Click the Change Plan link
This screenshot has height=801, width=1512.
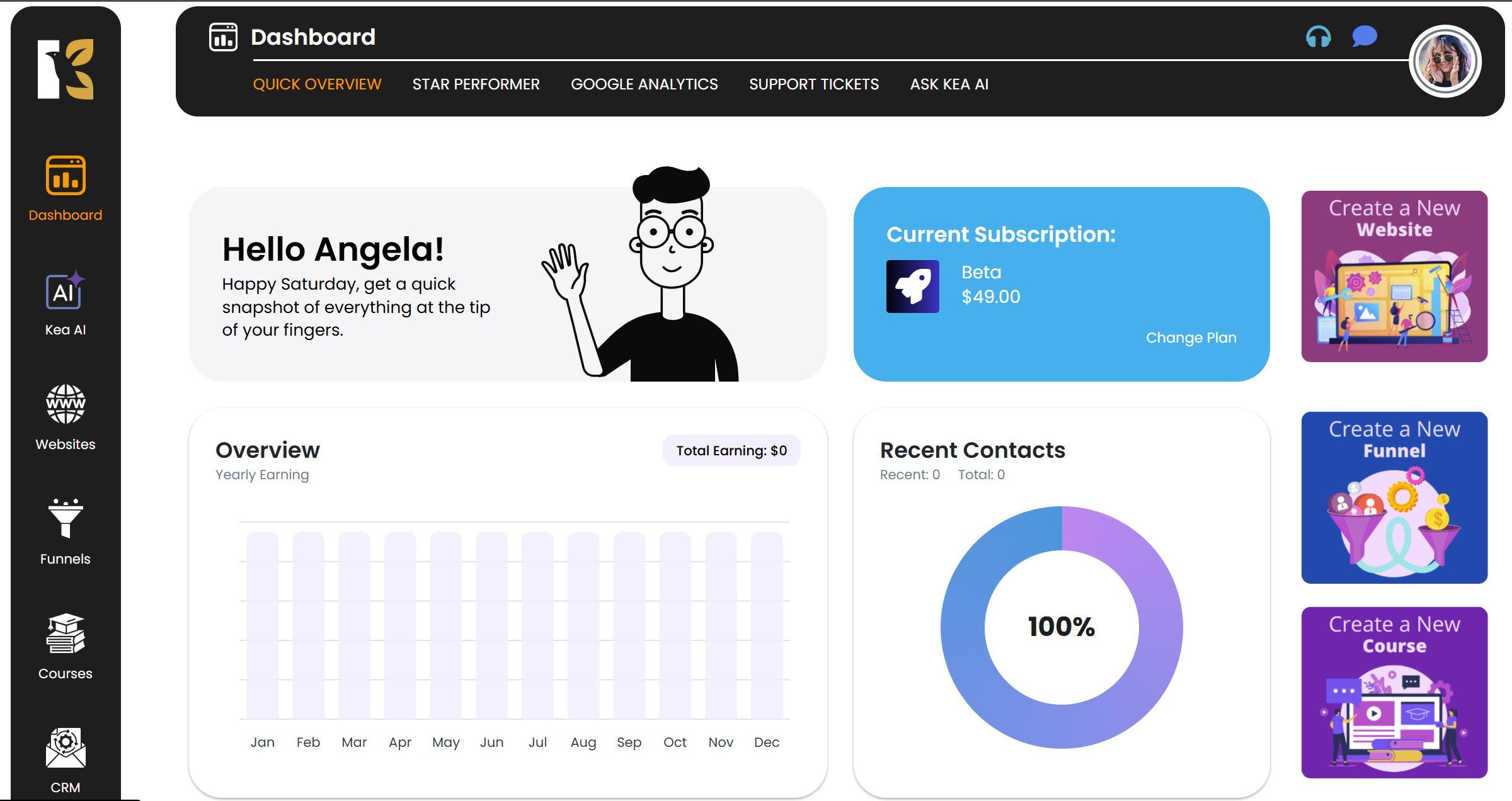pos(1191,338)
